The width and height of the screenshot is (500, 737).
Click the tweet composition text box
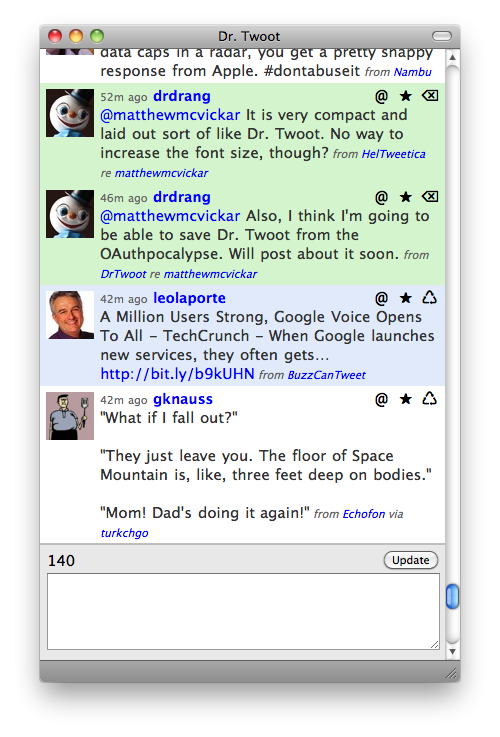243,611
